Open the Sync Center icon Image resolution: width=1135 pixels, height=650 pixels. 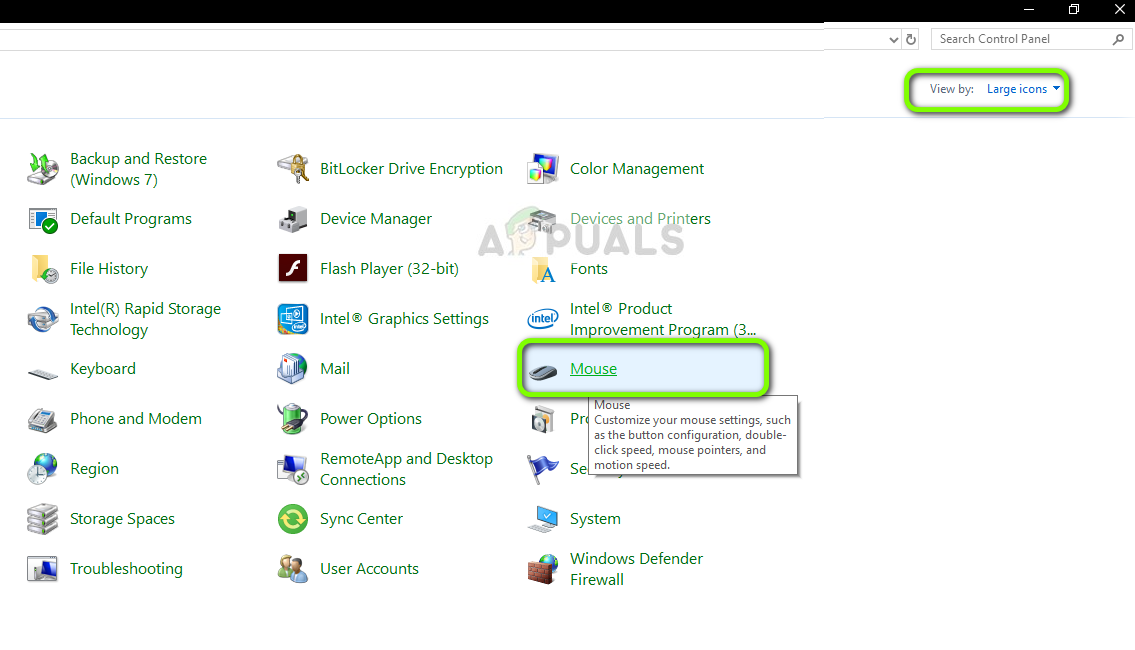pos(292,519)
